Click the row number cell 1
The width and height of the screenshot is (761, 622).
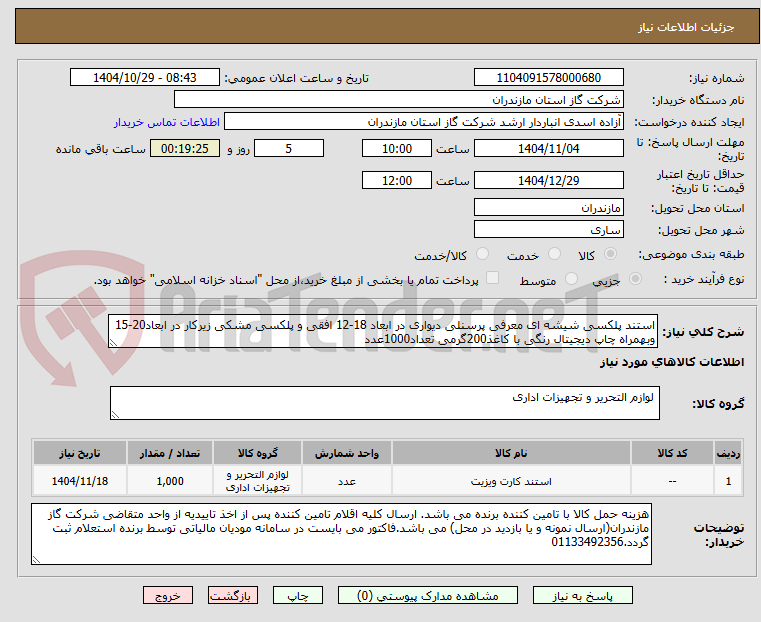point(728,481)
